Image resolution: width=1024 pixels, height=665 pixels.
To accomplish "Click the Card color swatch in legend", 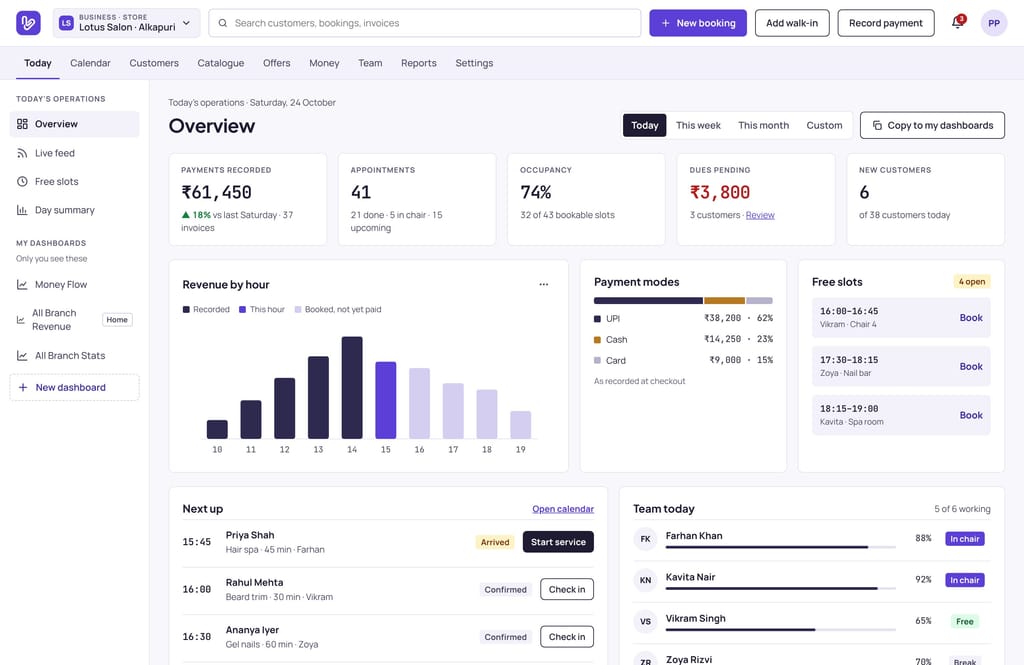I will (597, 361).
